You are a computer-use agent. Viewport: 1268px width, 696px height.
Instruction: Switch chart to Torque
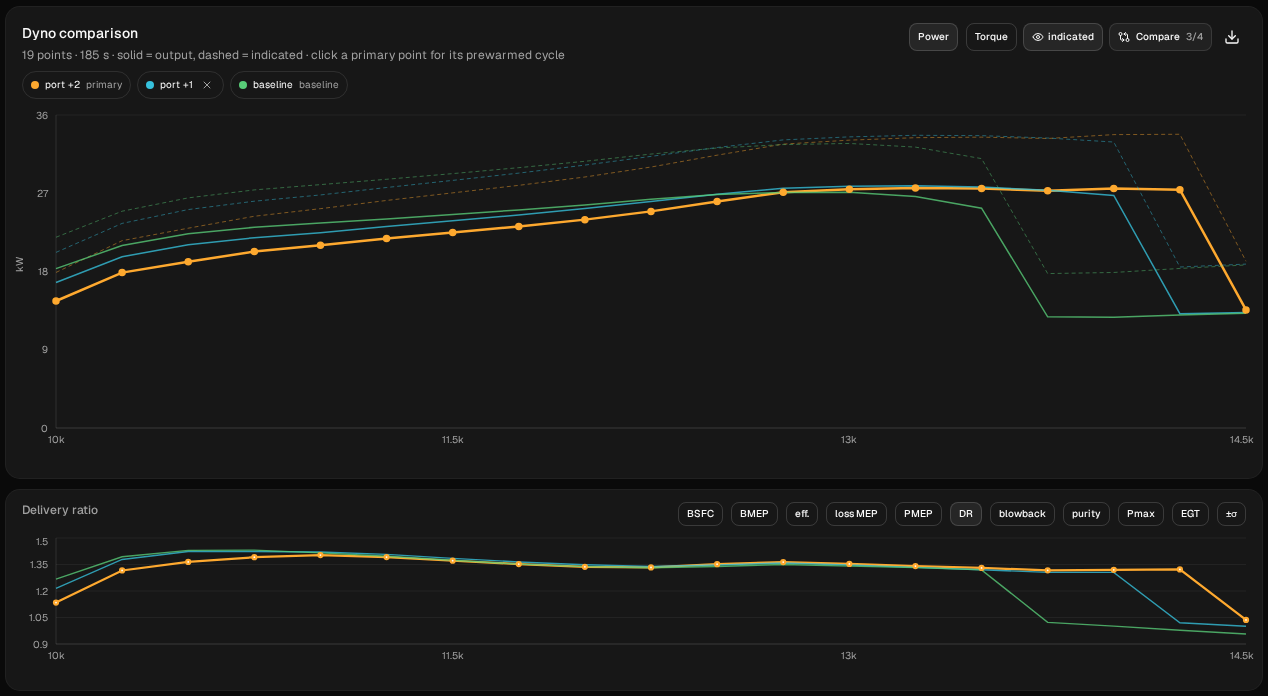pos(991,37)
